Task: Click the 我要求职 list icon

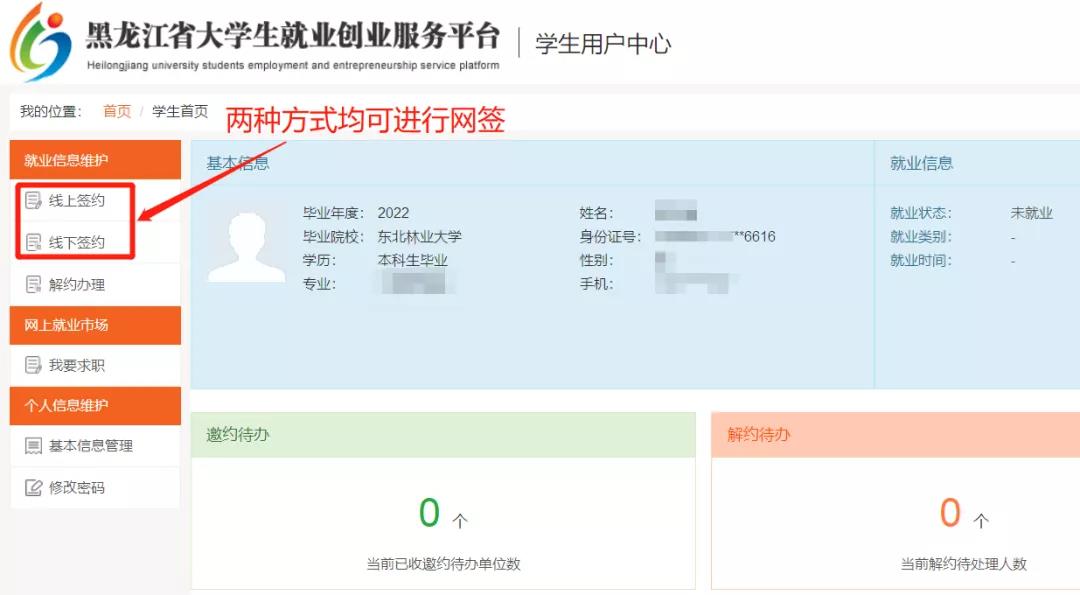Action: 34,366
